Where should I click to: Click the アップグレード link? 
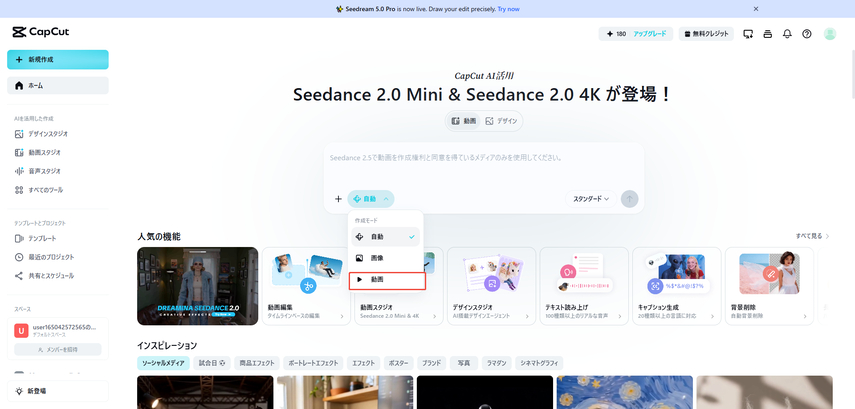649,34
